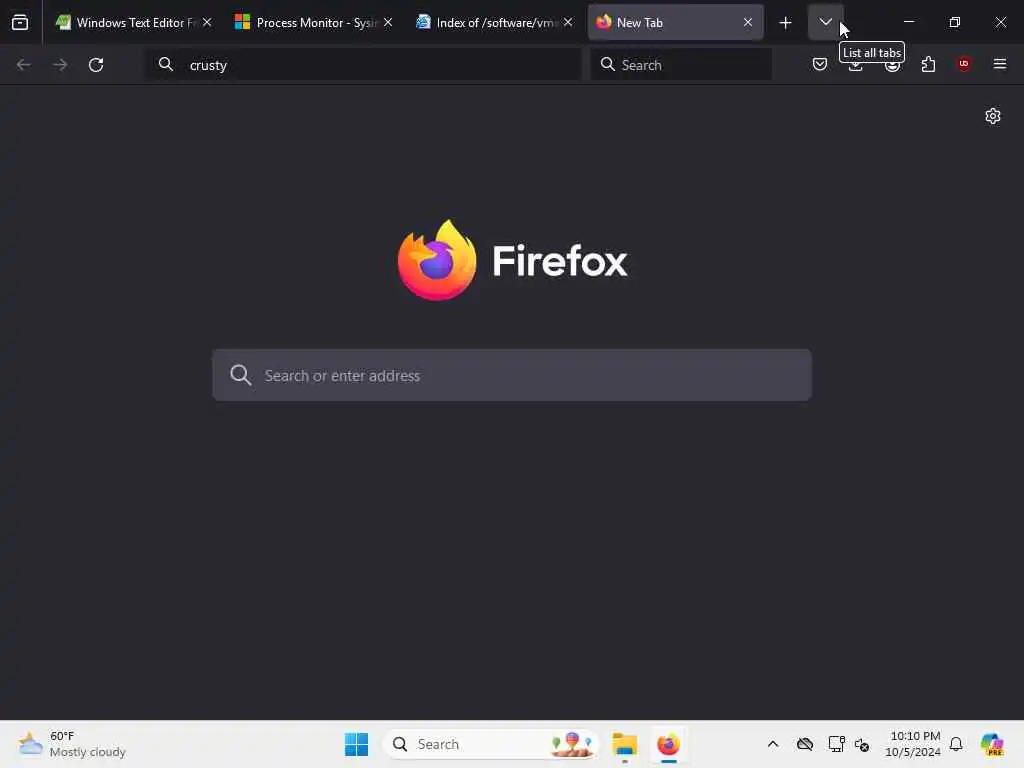
Task: Click the taskbar Search box
Action: (490, 744)
